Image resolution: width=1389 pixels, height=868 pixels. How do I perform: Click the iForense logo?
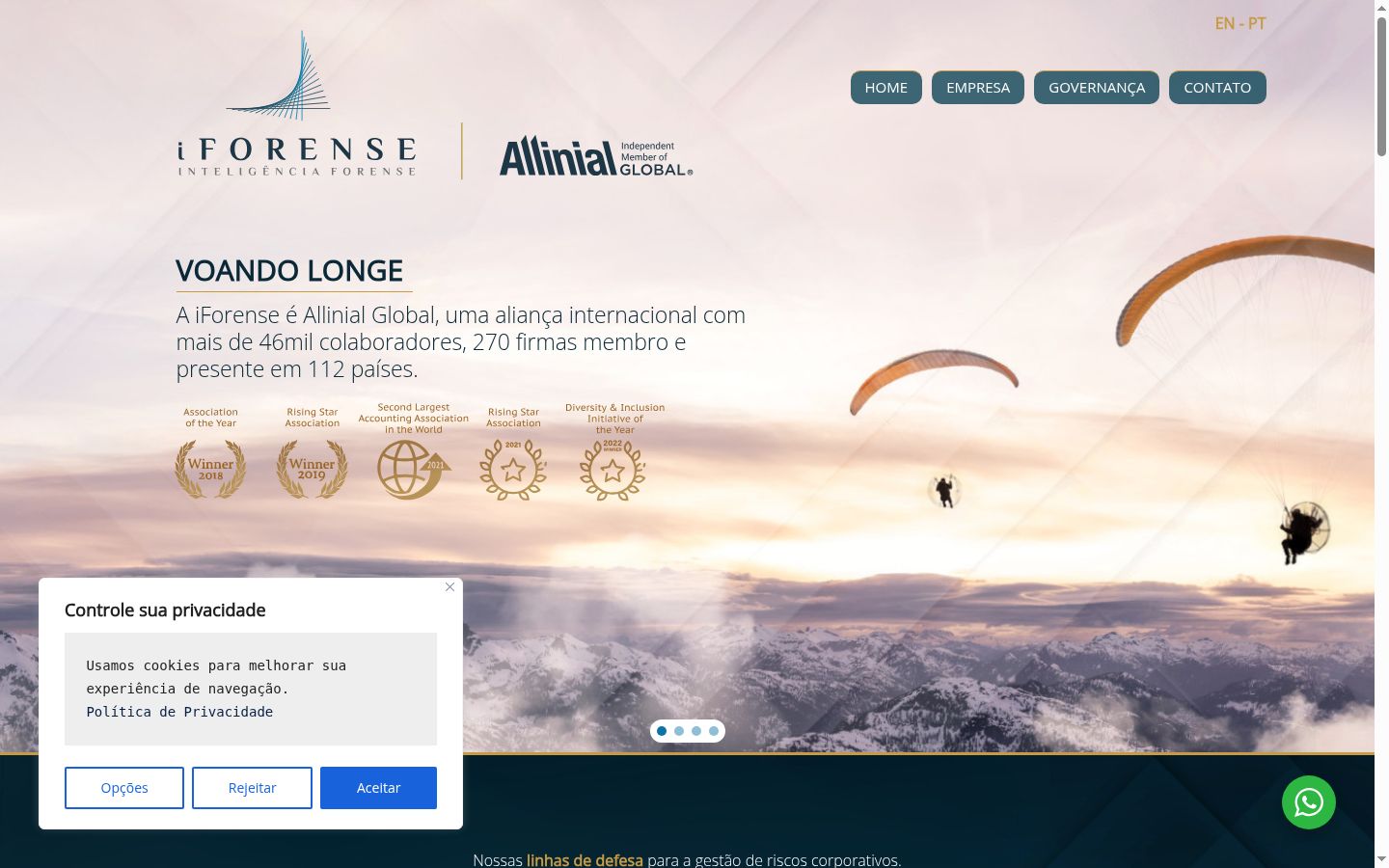pos(297,104)
